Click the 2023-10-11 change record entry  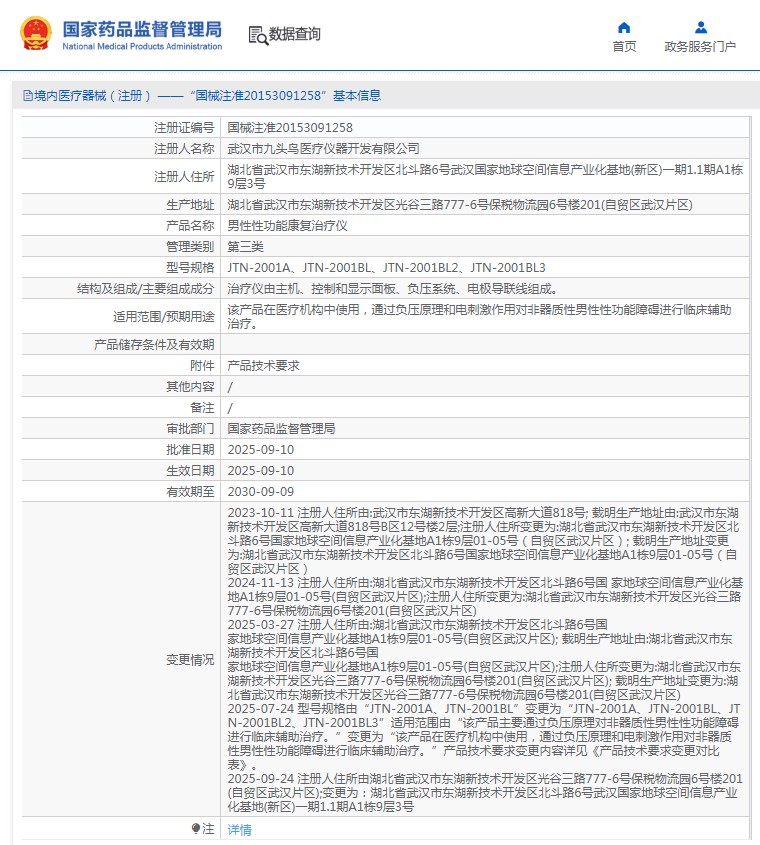point(483,541)
